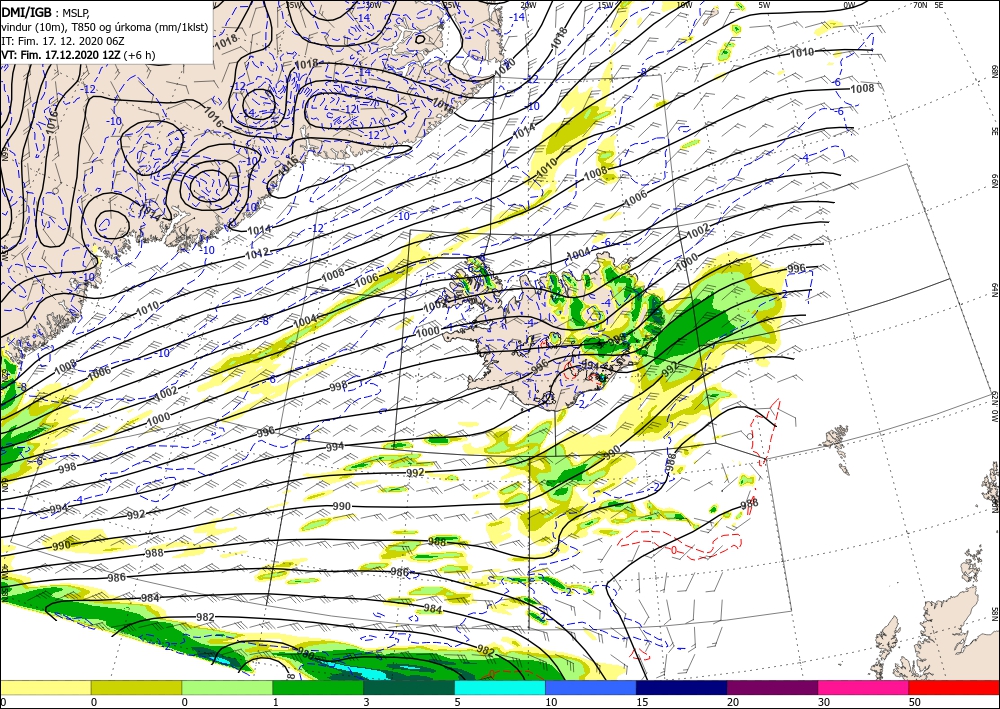This screenshot has width=1000, height=709.
Task: Click the "vindur (10m), T850 og úrkoma" line
Action: coord(105,27)
